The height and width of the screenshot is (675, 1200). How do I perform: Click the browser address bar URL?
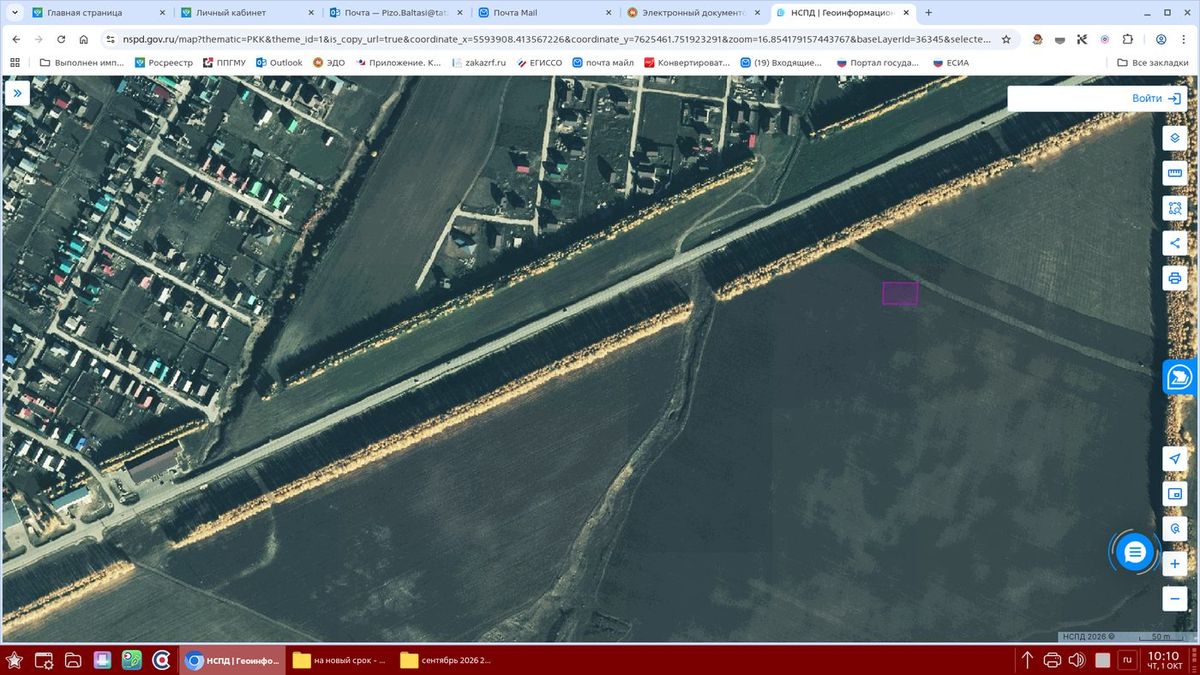tap(548, 39)
